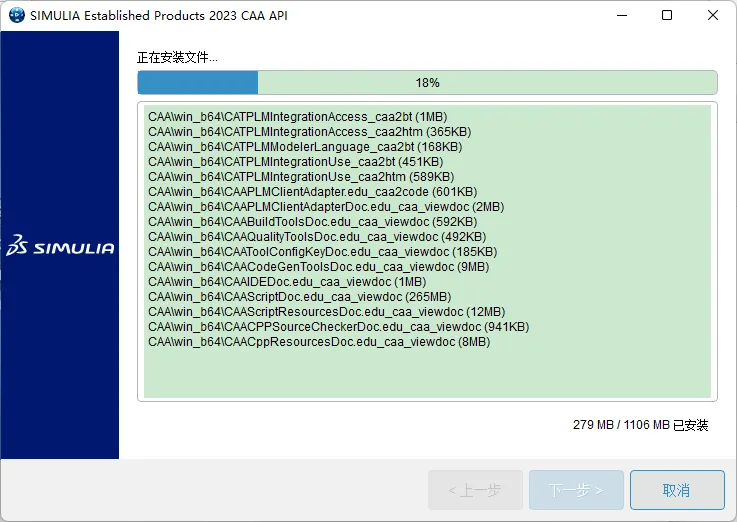The height and width of the screenshot is (522, 737).
Task: Click the 正在安装文件 status label
Action: point(177,57)
